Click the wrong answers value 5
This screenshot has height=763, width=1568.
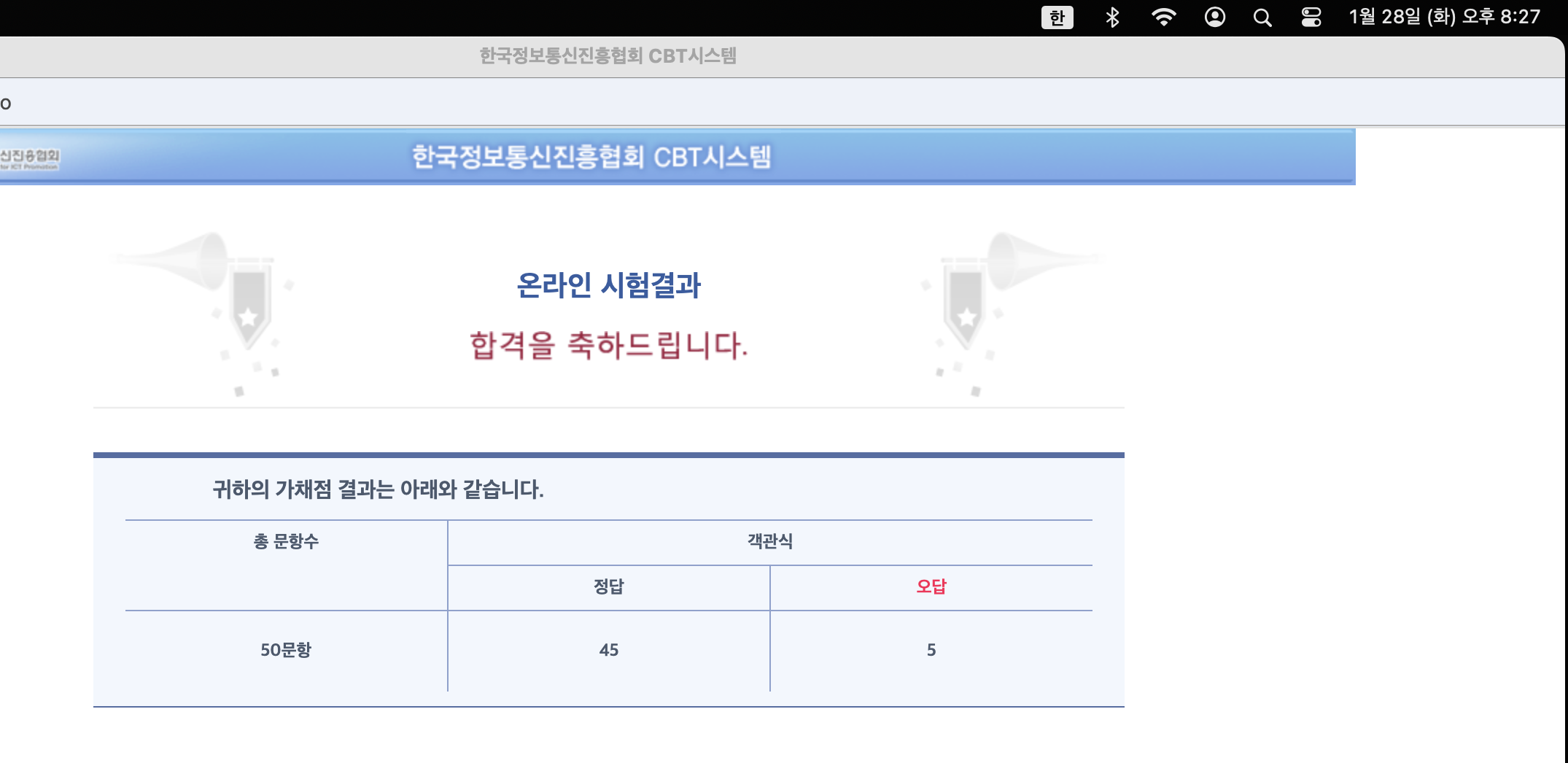[931, 650]
